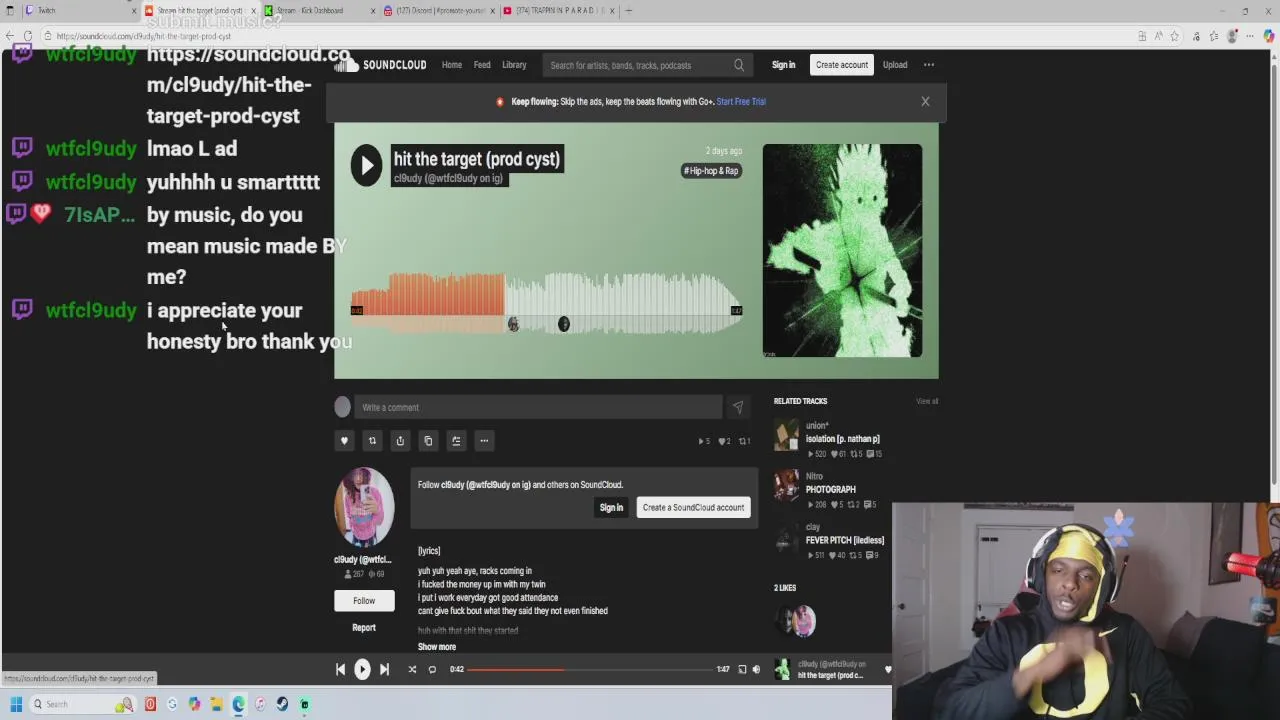
Task: Mute volume using the speaker icon
Action: tap(756, 669)
